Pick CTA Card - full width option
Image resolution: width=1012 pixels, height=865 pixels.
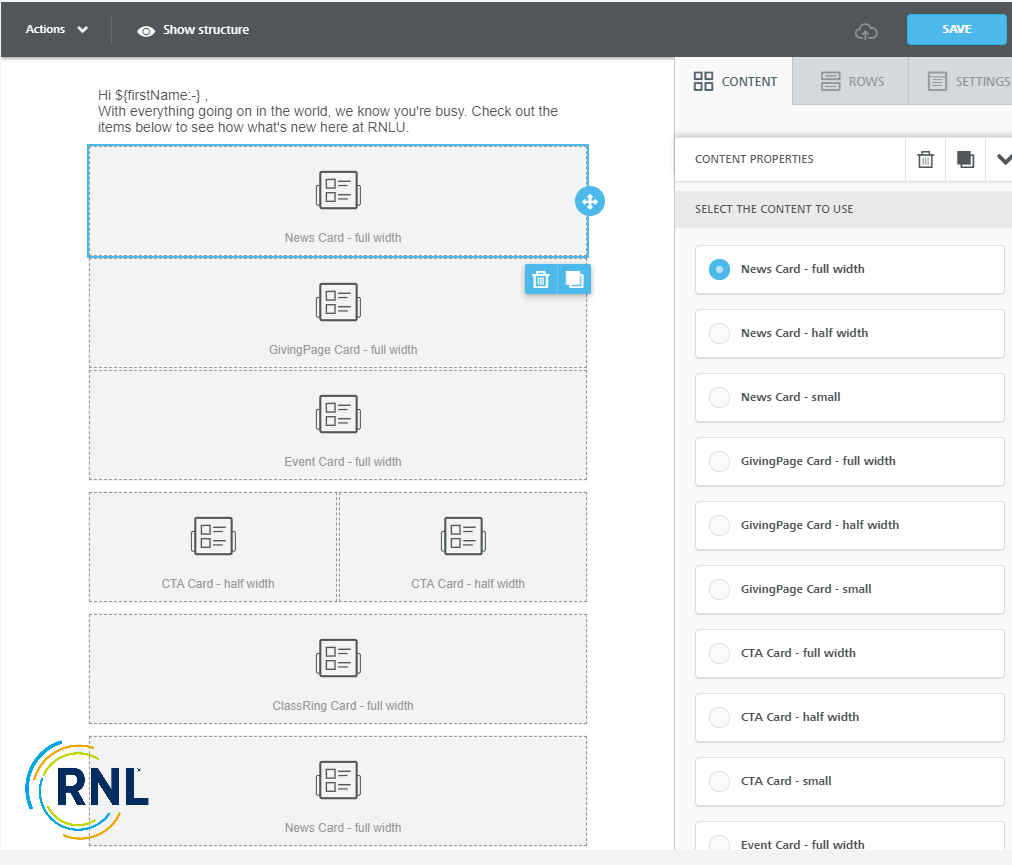click(x=849, y=653)
